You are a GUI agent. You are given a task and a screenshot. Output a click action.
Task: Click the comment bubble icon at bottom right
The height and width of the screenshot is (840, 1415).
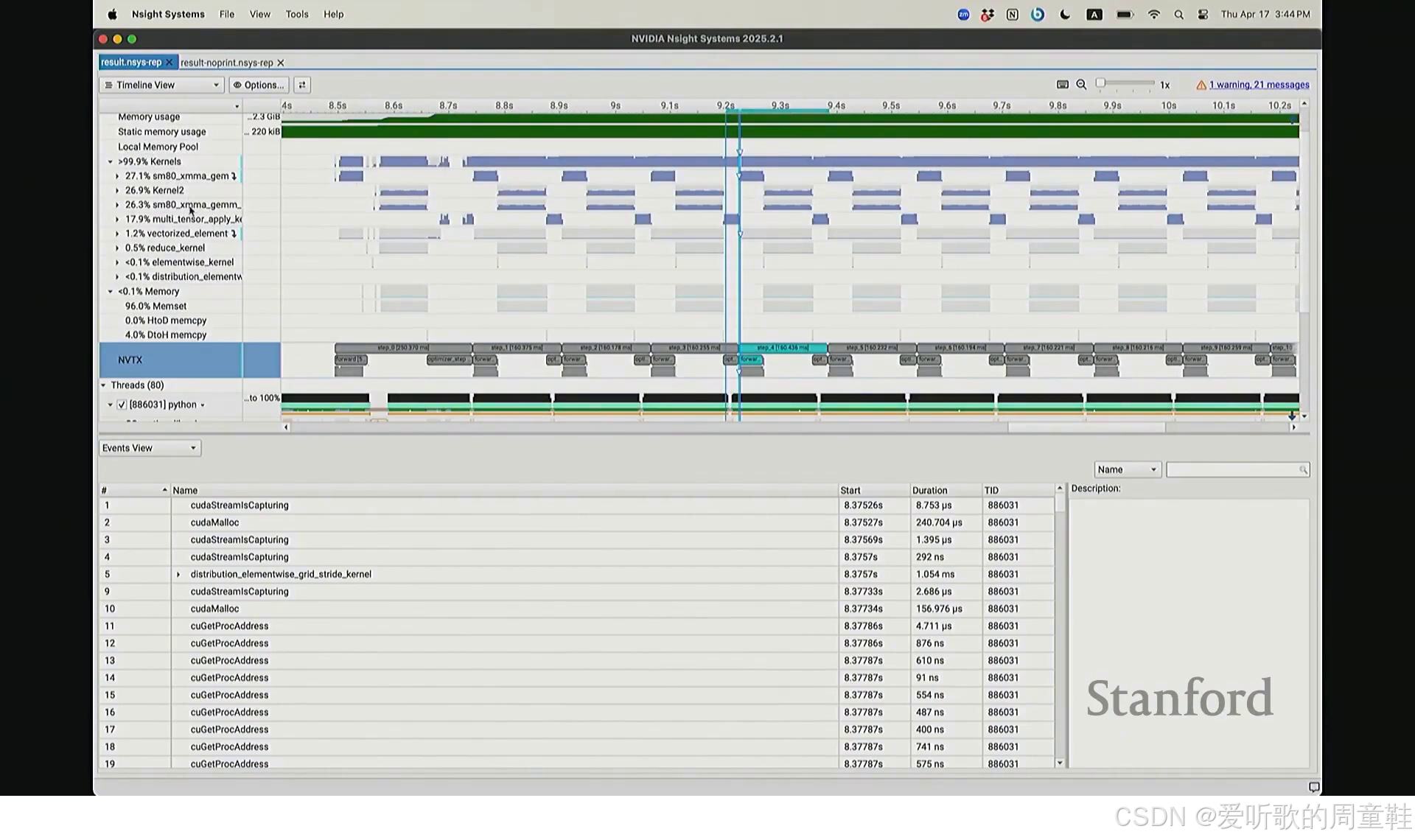(x=1313, y=787)
